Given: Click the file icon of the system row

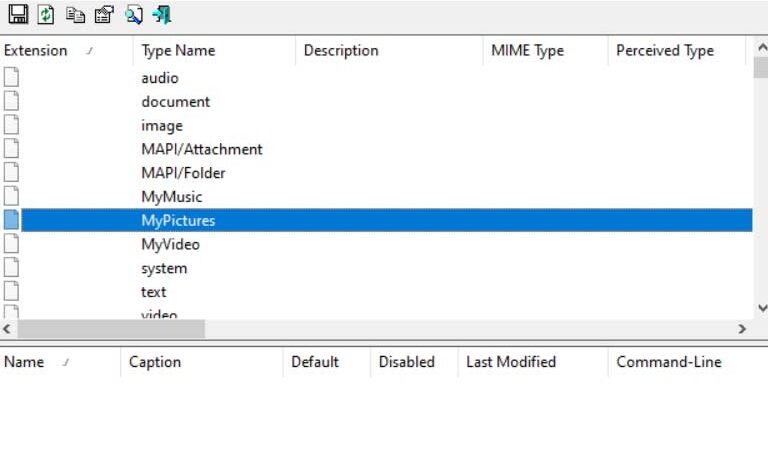Looking at the screenshot, I should pos(11,267).
